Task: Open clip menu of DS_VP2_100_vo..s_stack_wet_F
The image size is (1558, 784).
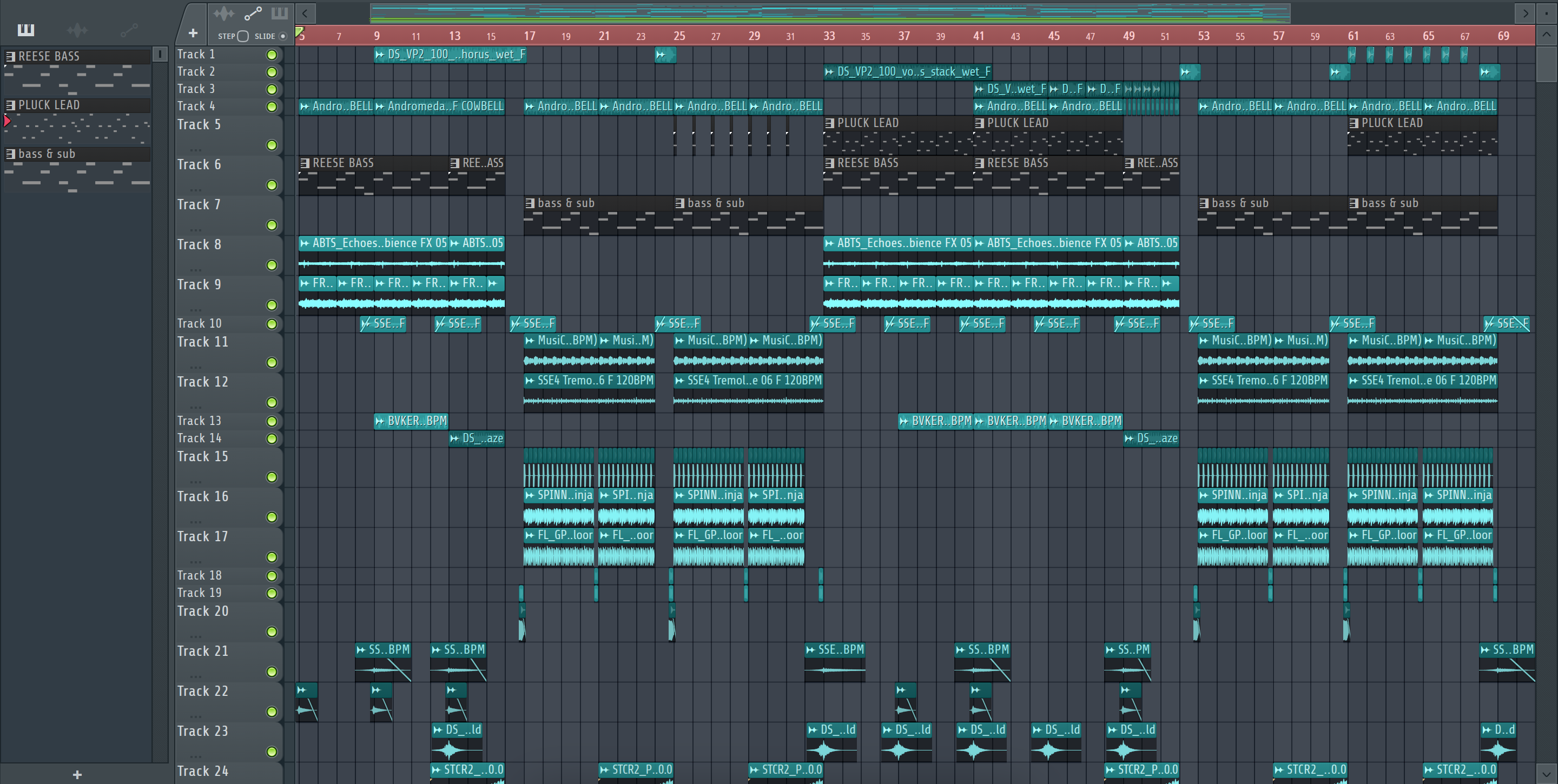Action: pyautogui.click(x=829, y=72)
